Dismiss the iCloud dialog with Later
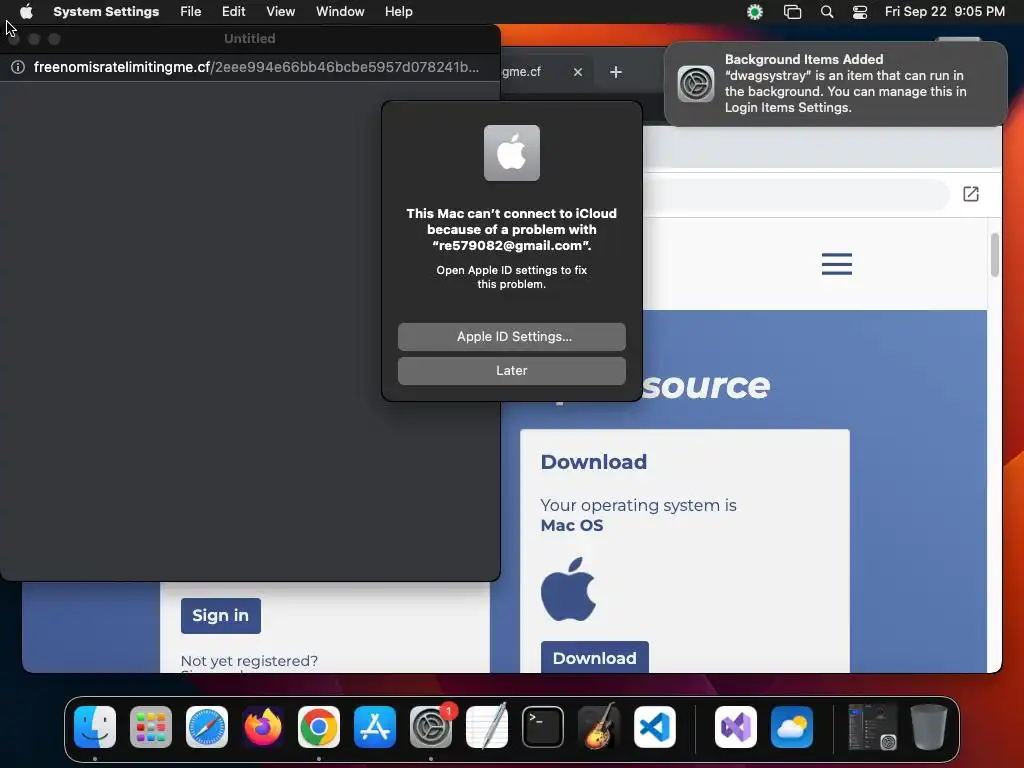1024x768 pixels. [511, 371]
